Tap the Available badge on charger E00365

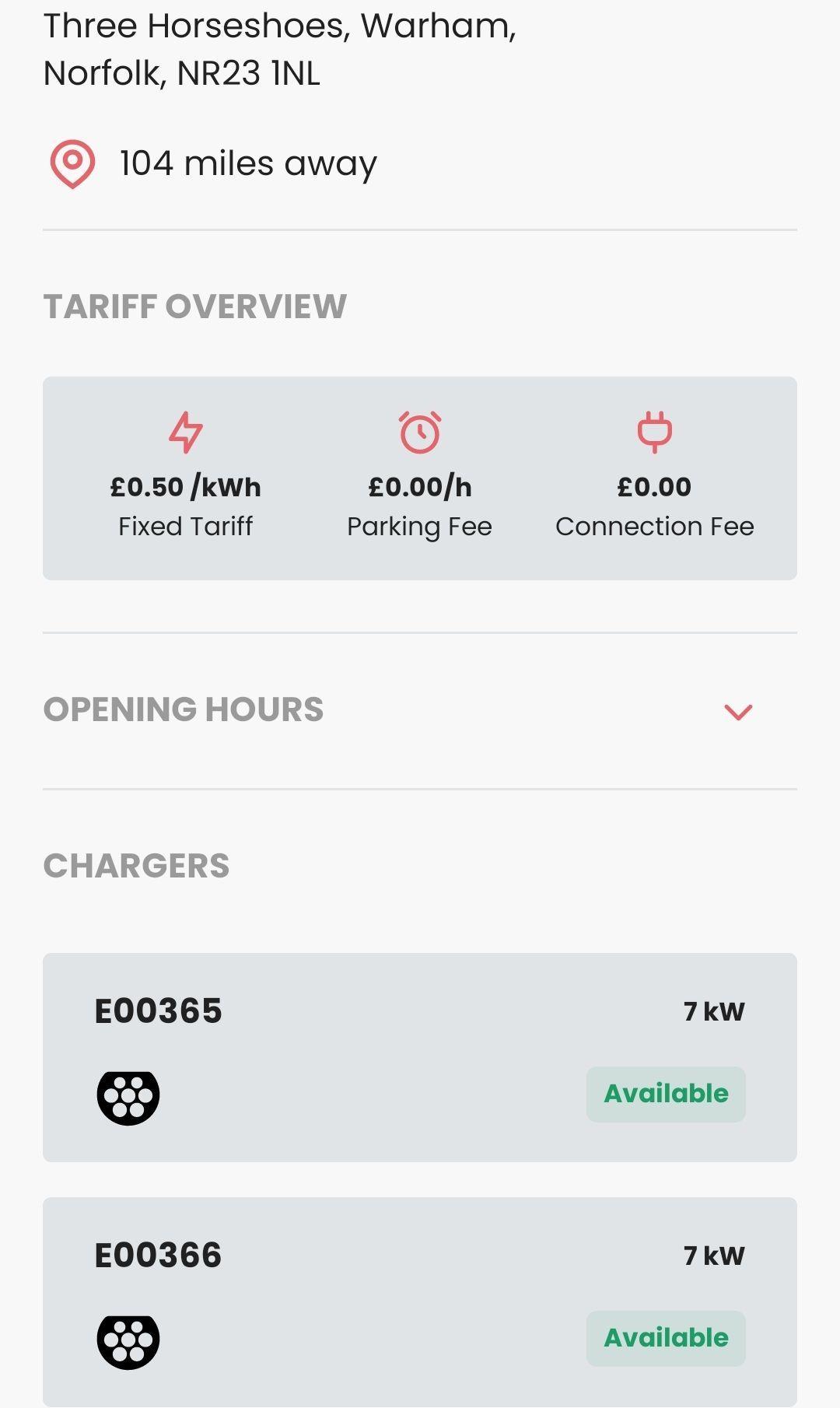coord(666,1094)
